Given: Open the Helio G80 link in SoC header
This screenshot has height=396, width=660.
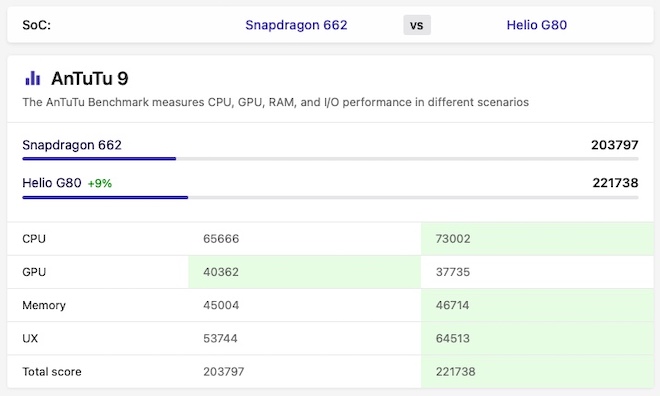Looking at the screenshot, I should [537, 25].
